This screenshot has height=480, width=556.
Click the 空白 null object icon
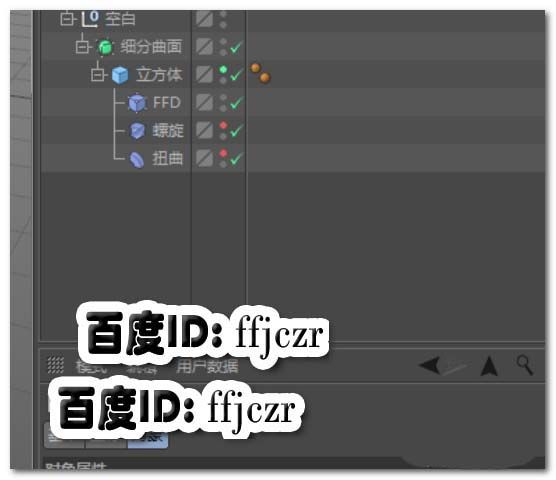(x=90, y=19)
